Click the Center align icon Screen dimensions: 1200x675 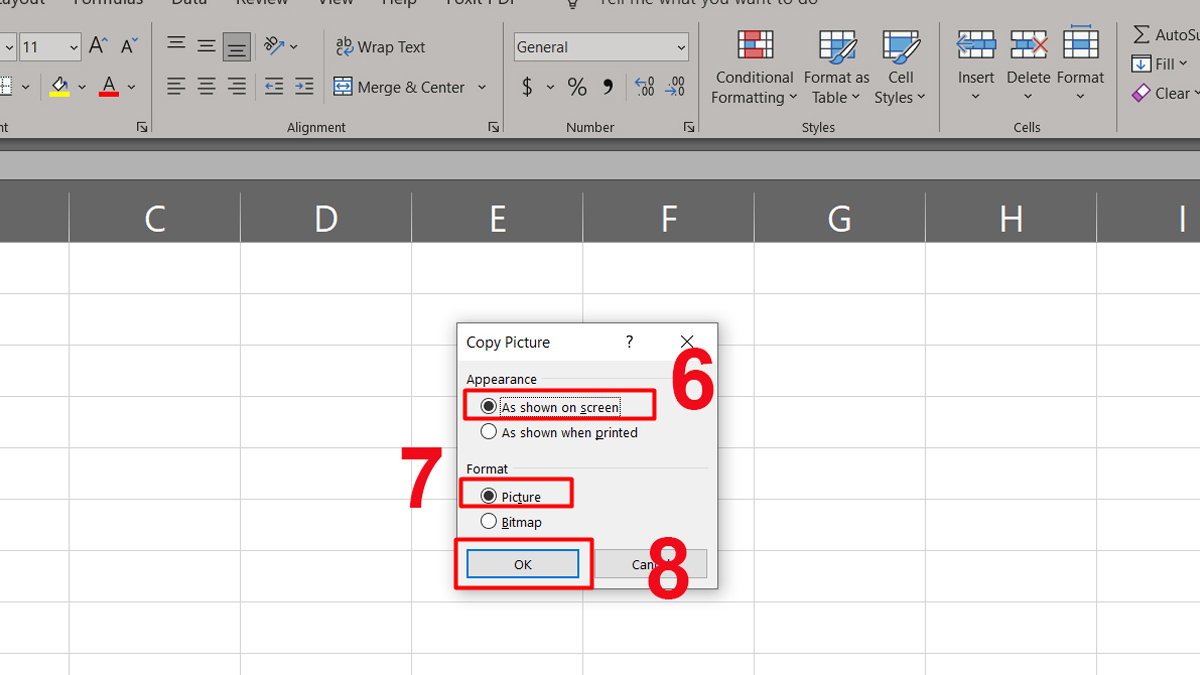click(x=206, y=87)
